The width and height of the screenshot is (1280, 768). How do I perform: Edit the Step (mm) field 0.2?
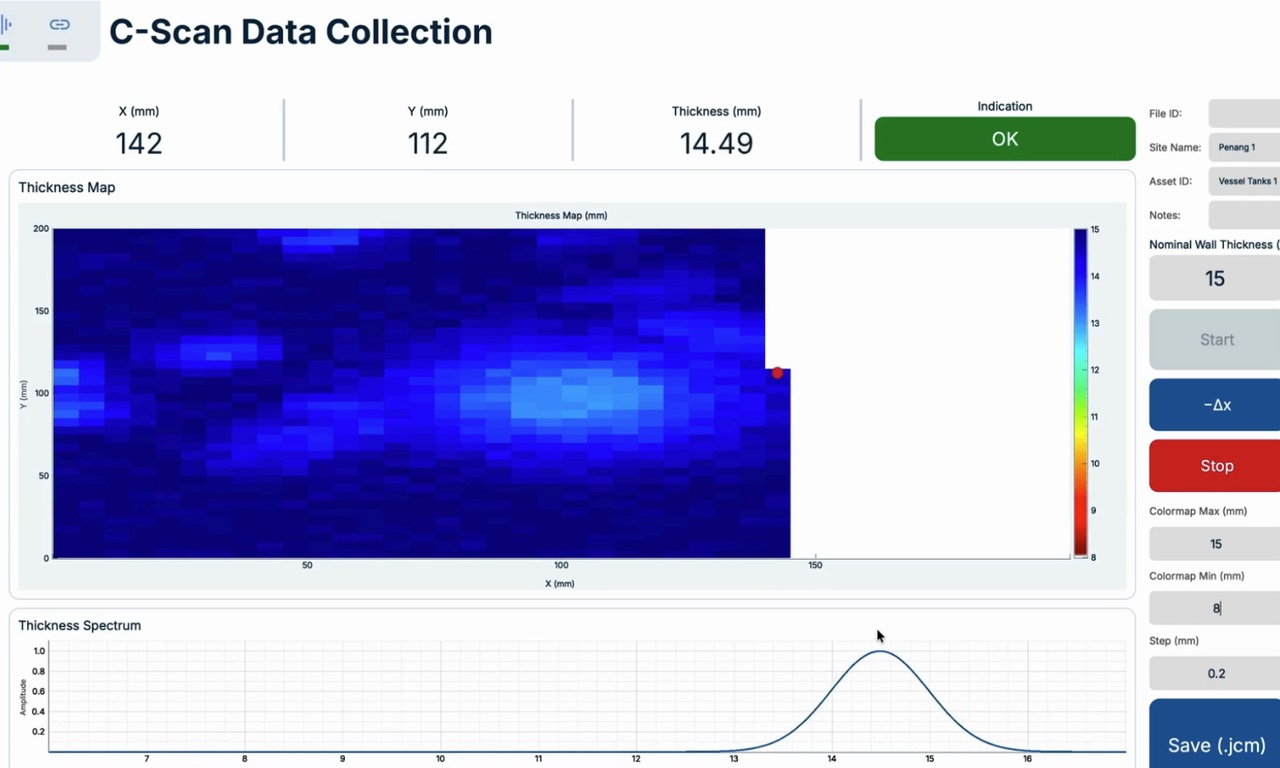point(1215,673)
